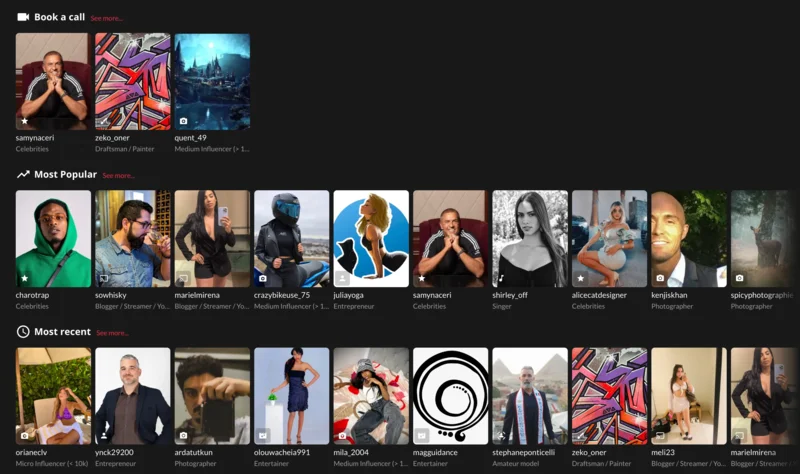The image size is (800, 474).
Task: Open charotrap green hoodie thumbnail
Action: pos(54,239)
